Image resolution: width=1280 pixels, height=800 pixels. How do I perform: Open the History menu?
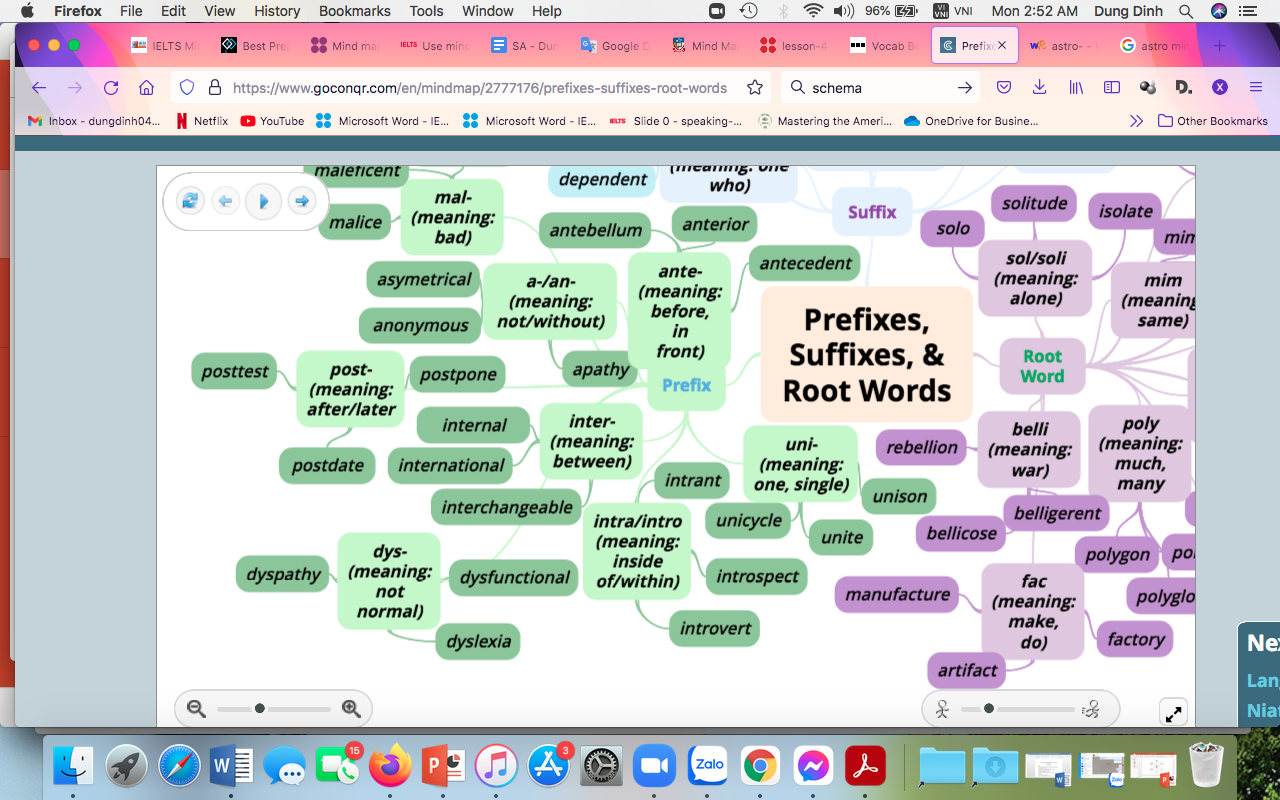tap(277, 11)
